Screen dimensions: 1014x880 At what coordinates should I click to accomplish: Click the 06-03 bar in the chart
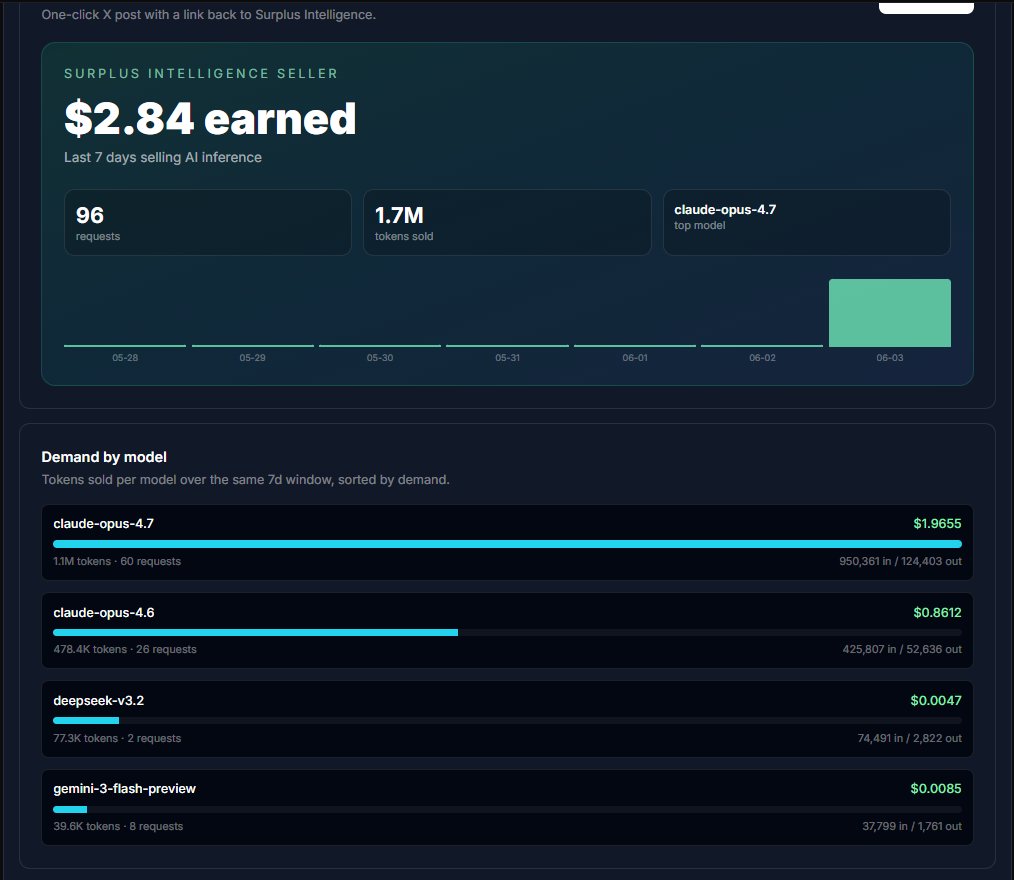(x=890, y=313)
